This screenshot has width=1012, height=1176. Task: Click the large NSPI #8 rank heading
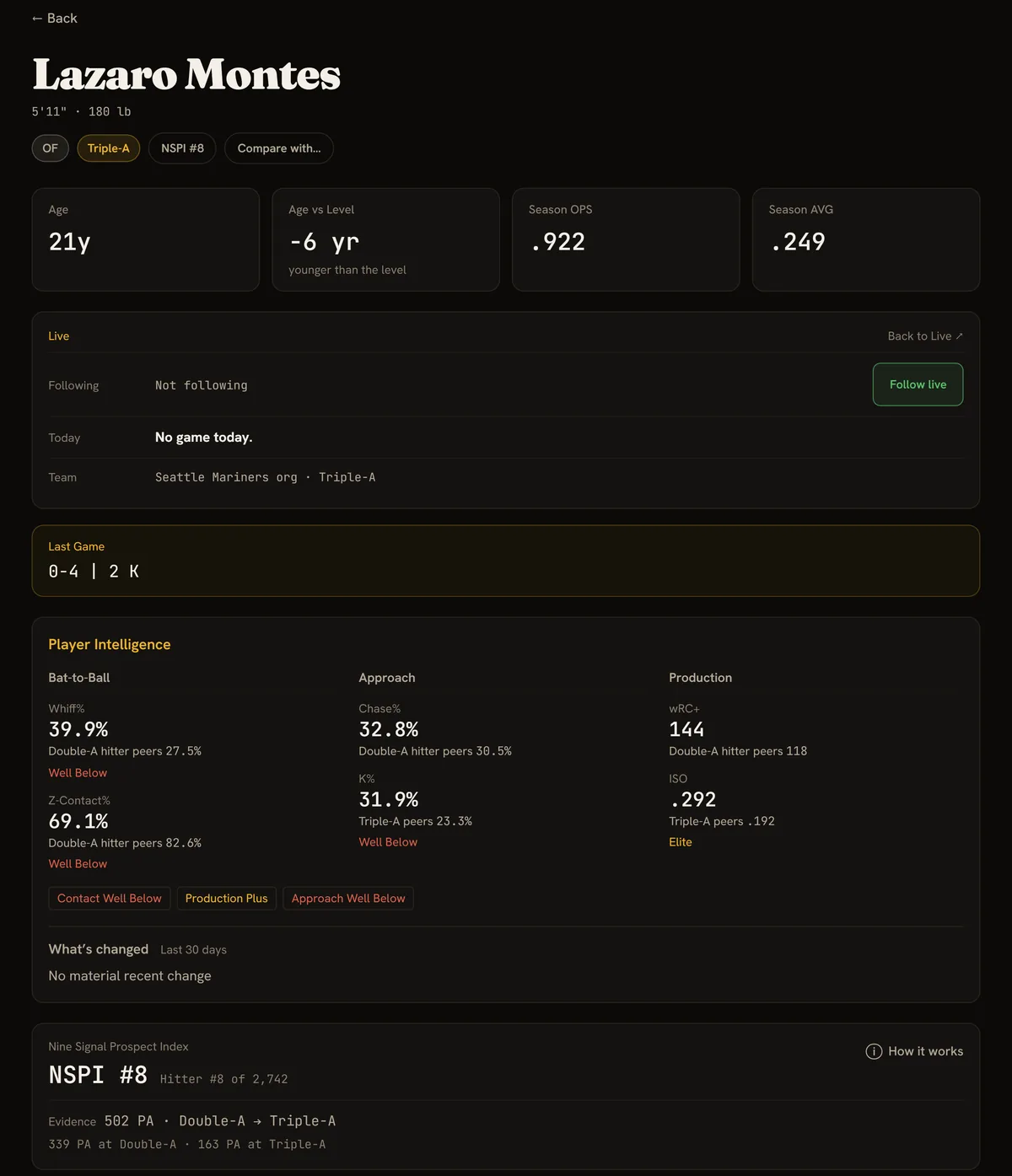[x=98, y=1076]
